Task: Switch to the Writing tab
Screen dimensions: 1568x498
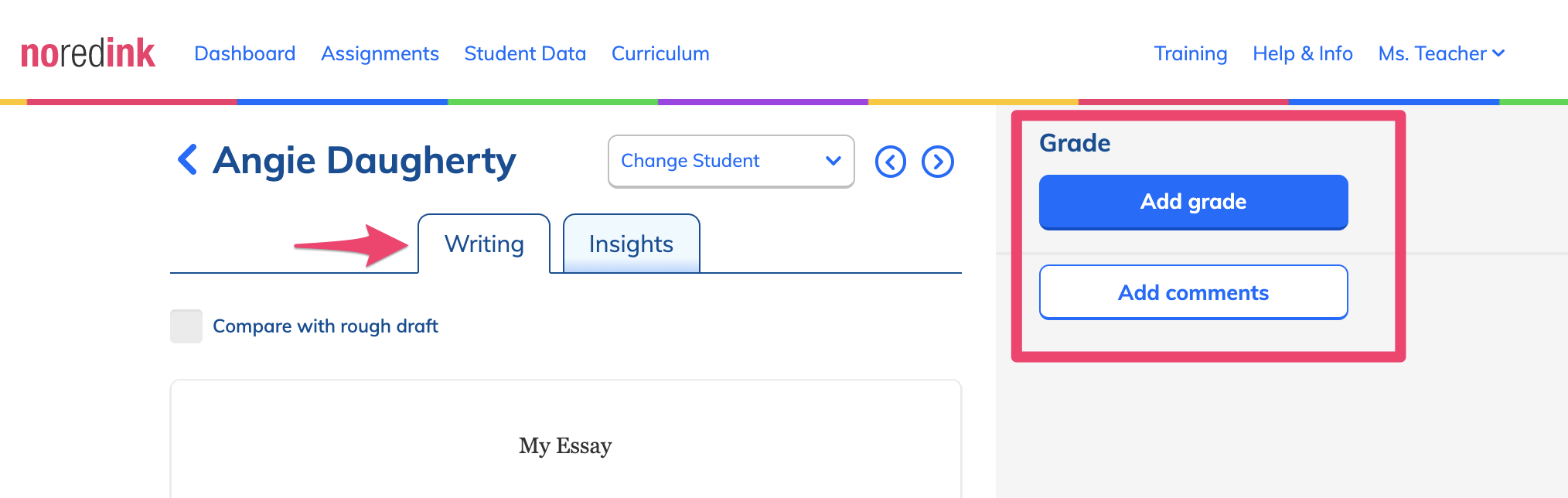Action: (x=484, y=244)
